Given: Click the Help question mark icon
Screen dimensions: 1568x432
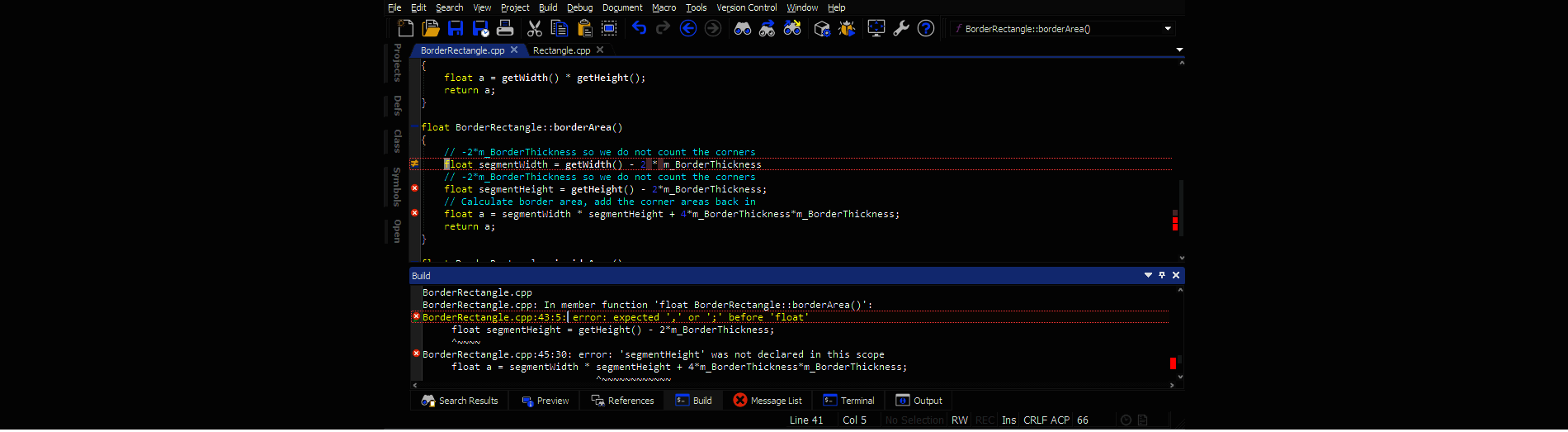Looking at the screenshot, I should click(926, 29).
